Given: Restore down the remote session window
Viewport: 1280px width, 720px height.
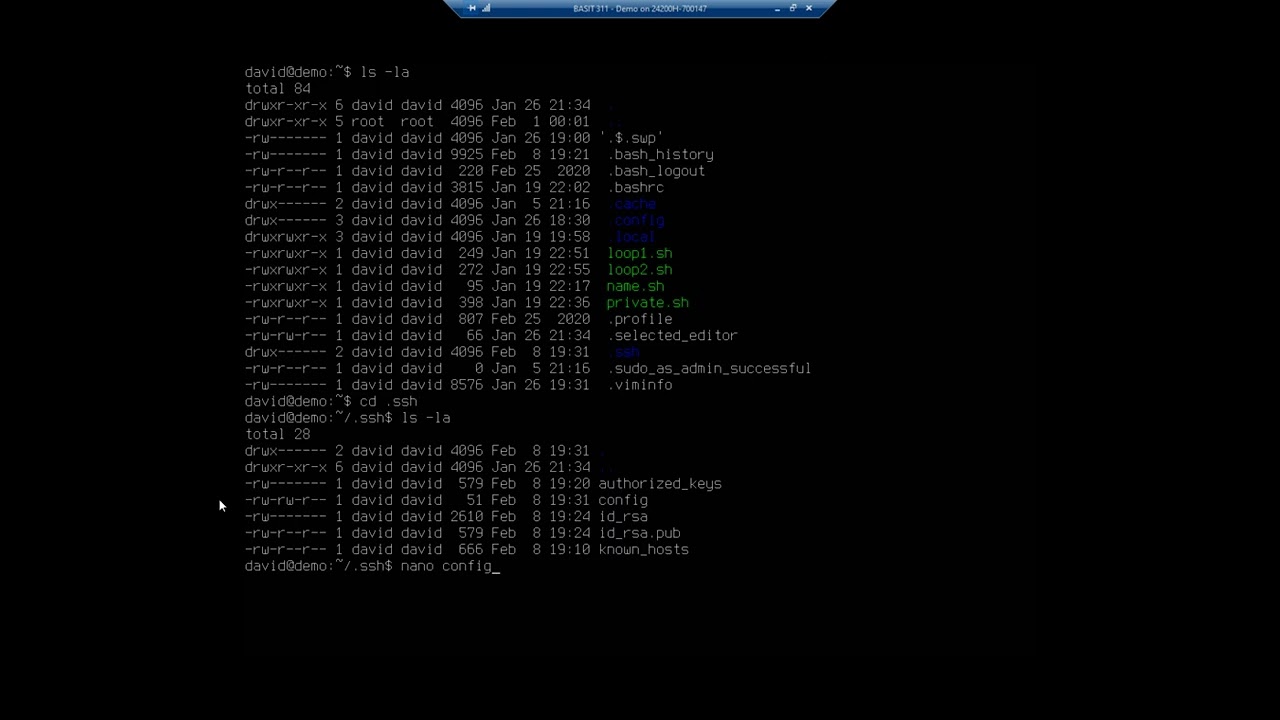Looking at the screenshot, I should tap(793, 8).
